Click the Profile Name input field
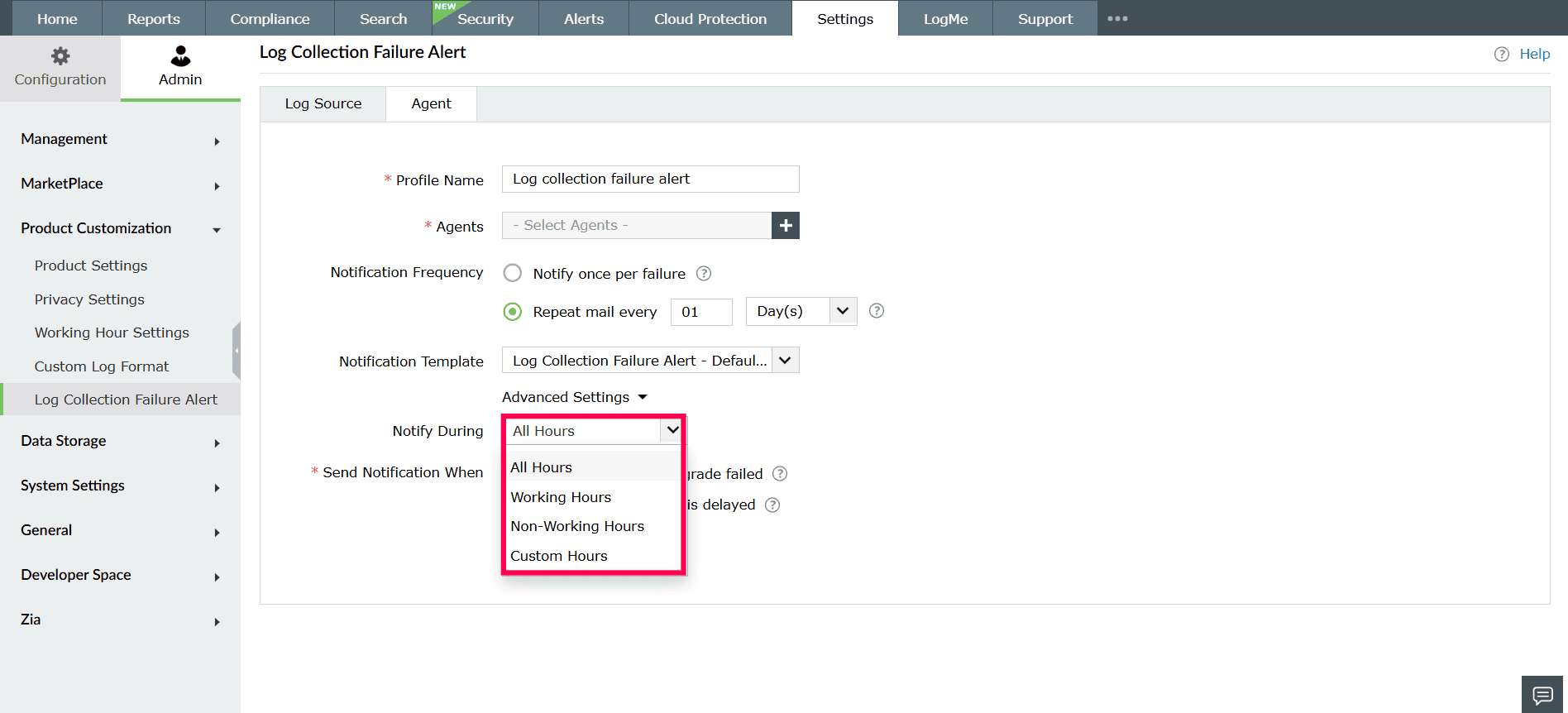The width and height of the screenshot is (1568, 713). [651, 179]
